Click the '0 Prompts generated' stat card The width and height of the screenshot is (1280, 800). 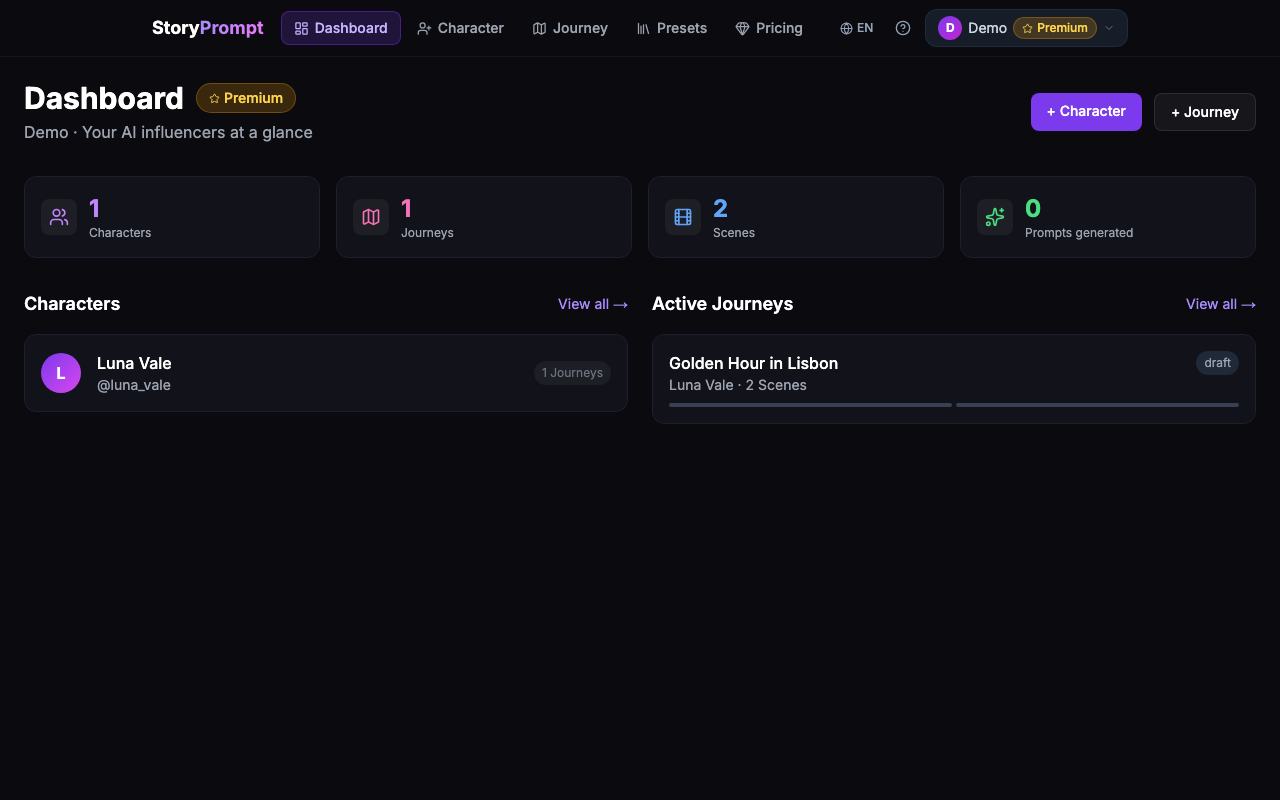tap(1108, 217)
